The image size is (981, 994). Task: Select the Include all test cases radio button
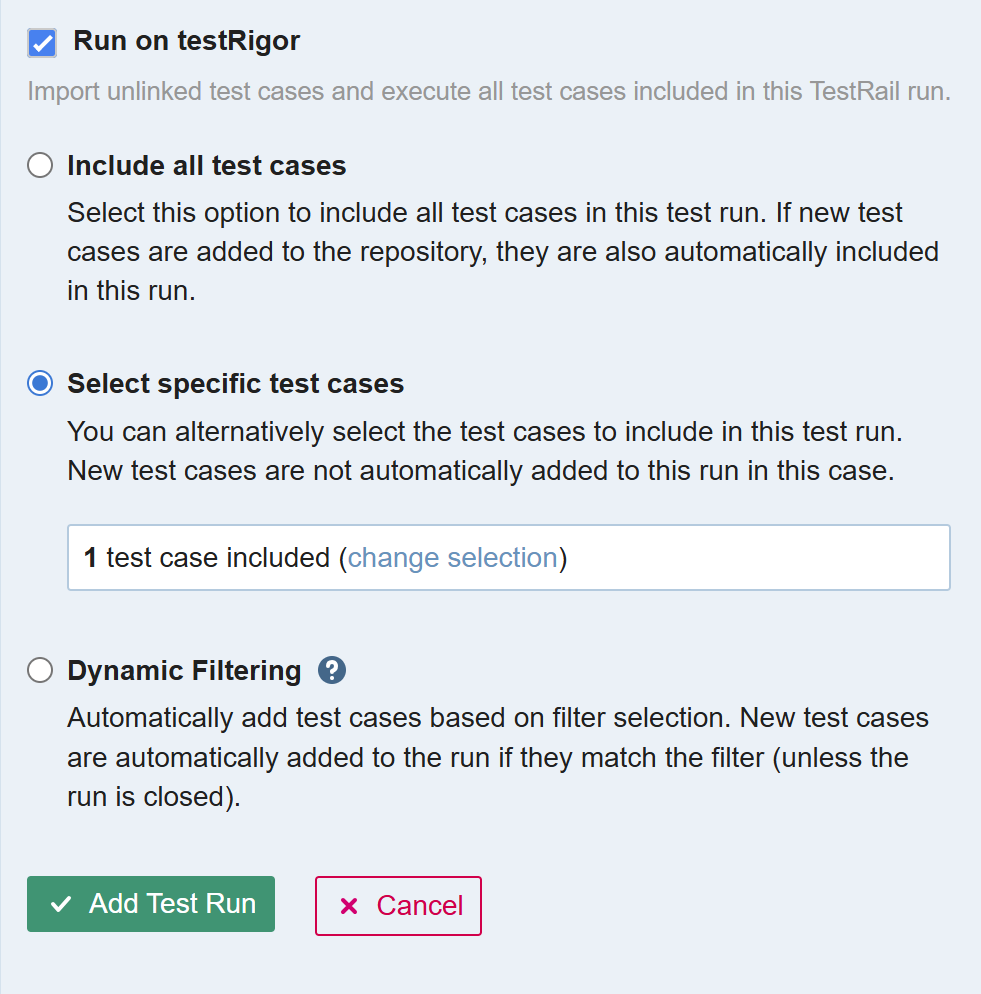pyautogui.click(x=40, y=165)
